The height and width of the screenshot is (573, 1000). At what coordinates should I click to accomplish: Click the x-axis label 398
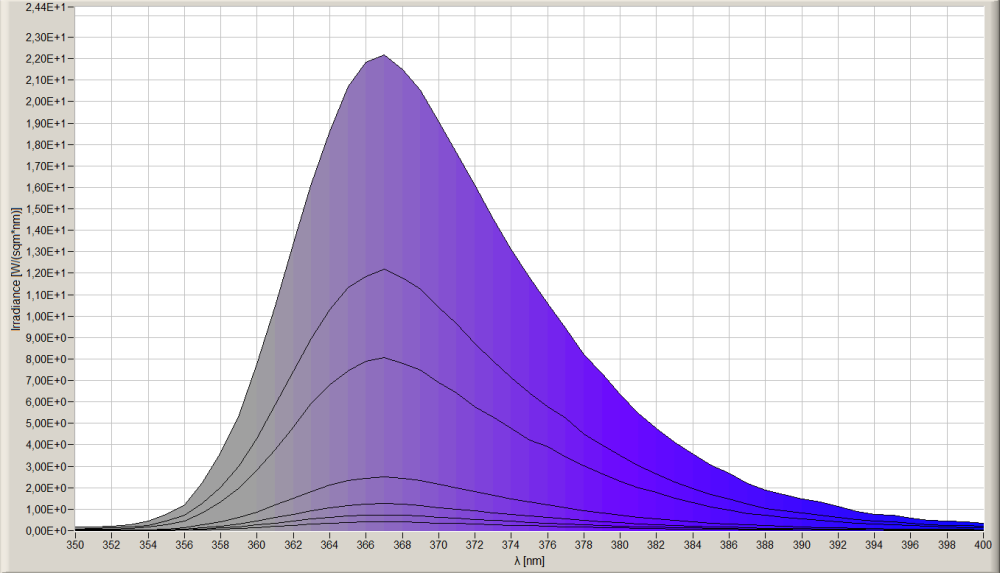tap(948, 545)
